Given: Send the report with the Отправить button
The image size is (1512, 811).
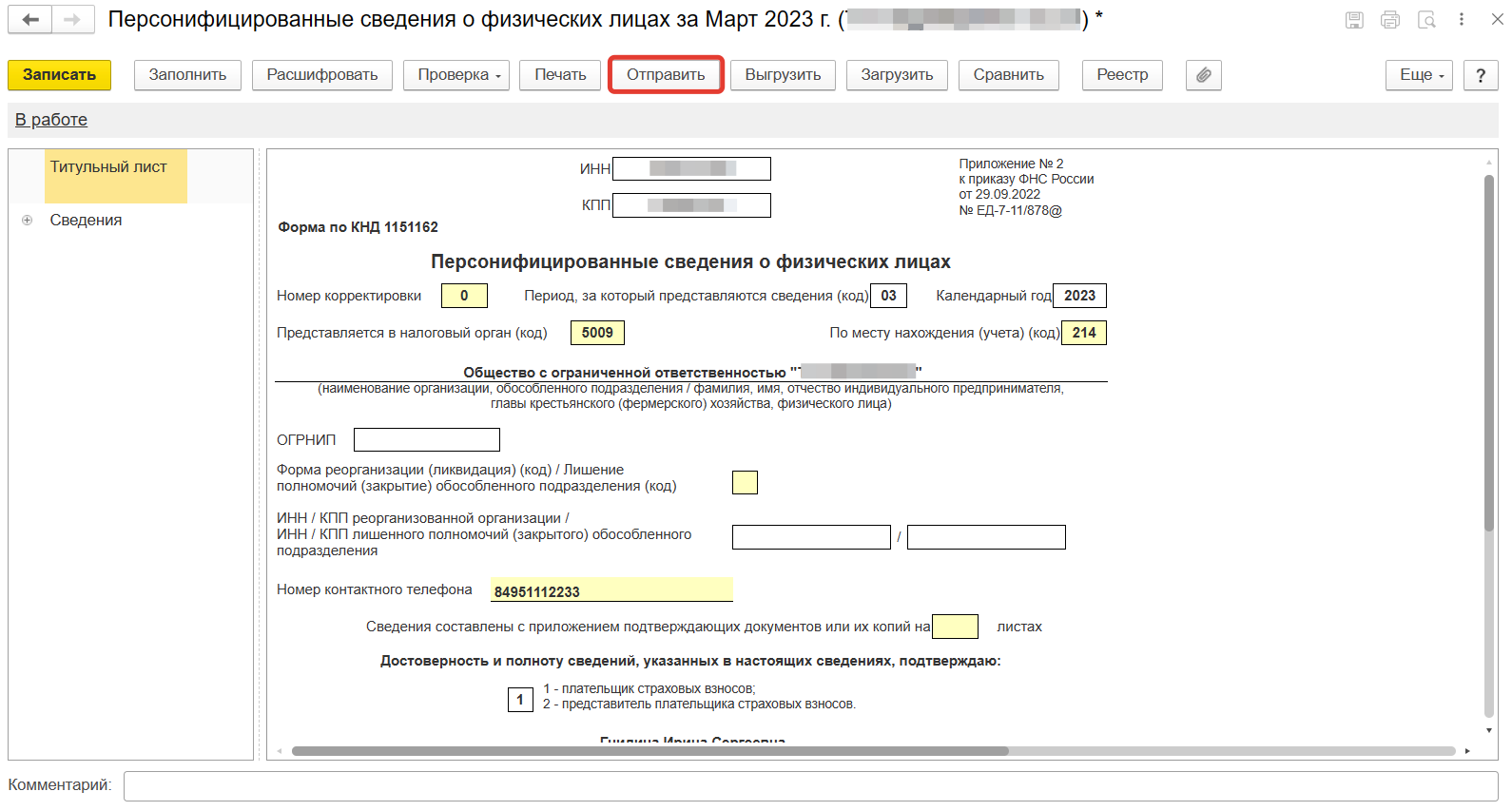Looking at the screenshot, I should click(x=666, y=75).
